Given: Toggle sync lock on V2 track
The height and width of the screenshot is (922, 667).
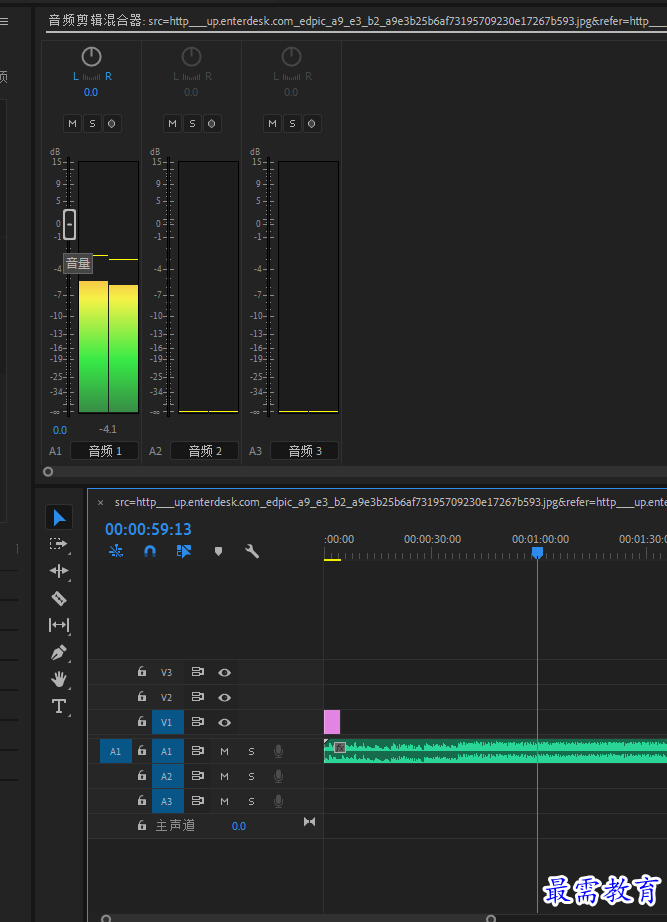Looking at the screenshot, I should pos(198,697).
